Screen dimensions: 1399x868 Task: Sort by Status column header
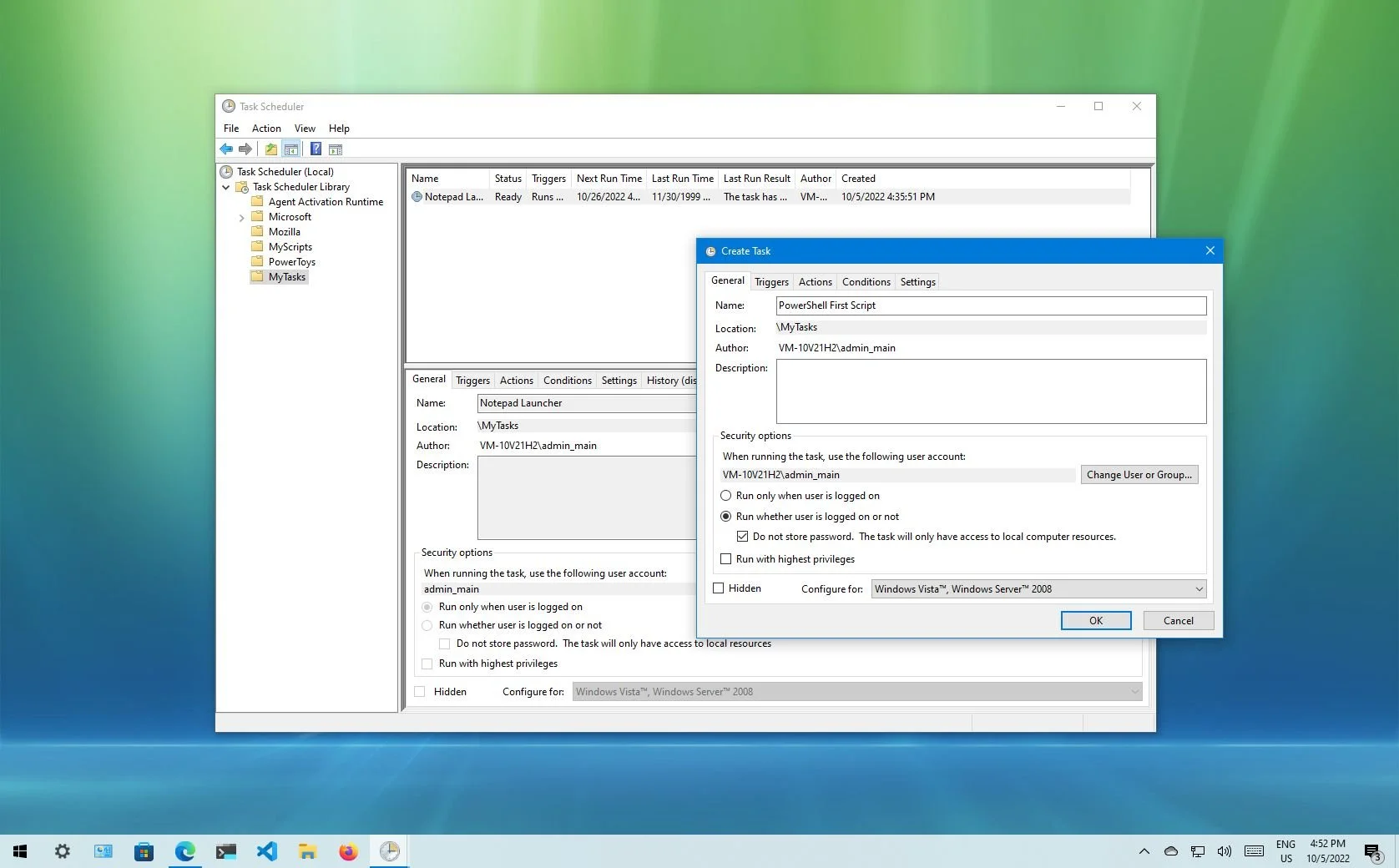508,179
